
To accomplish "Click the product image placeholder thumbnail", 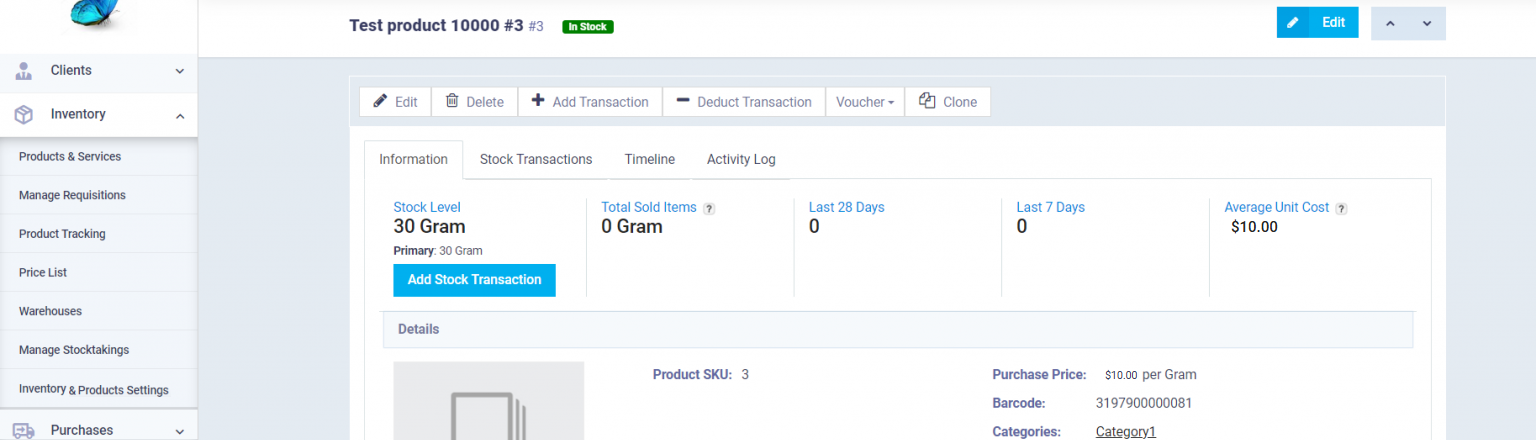I will 488,402.
